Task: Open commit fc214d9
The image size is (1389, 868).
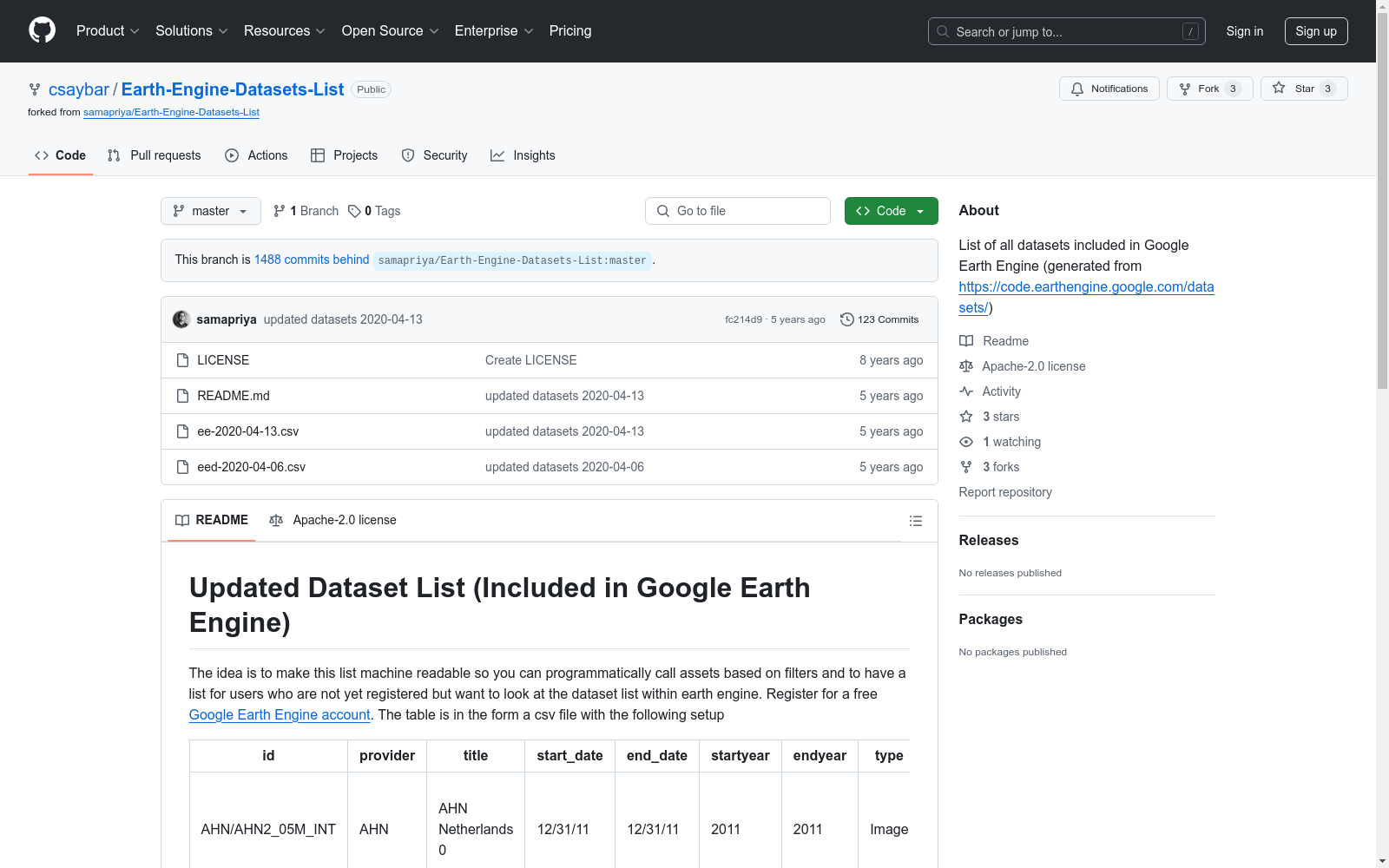Action: [x=743, y=319]
